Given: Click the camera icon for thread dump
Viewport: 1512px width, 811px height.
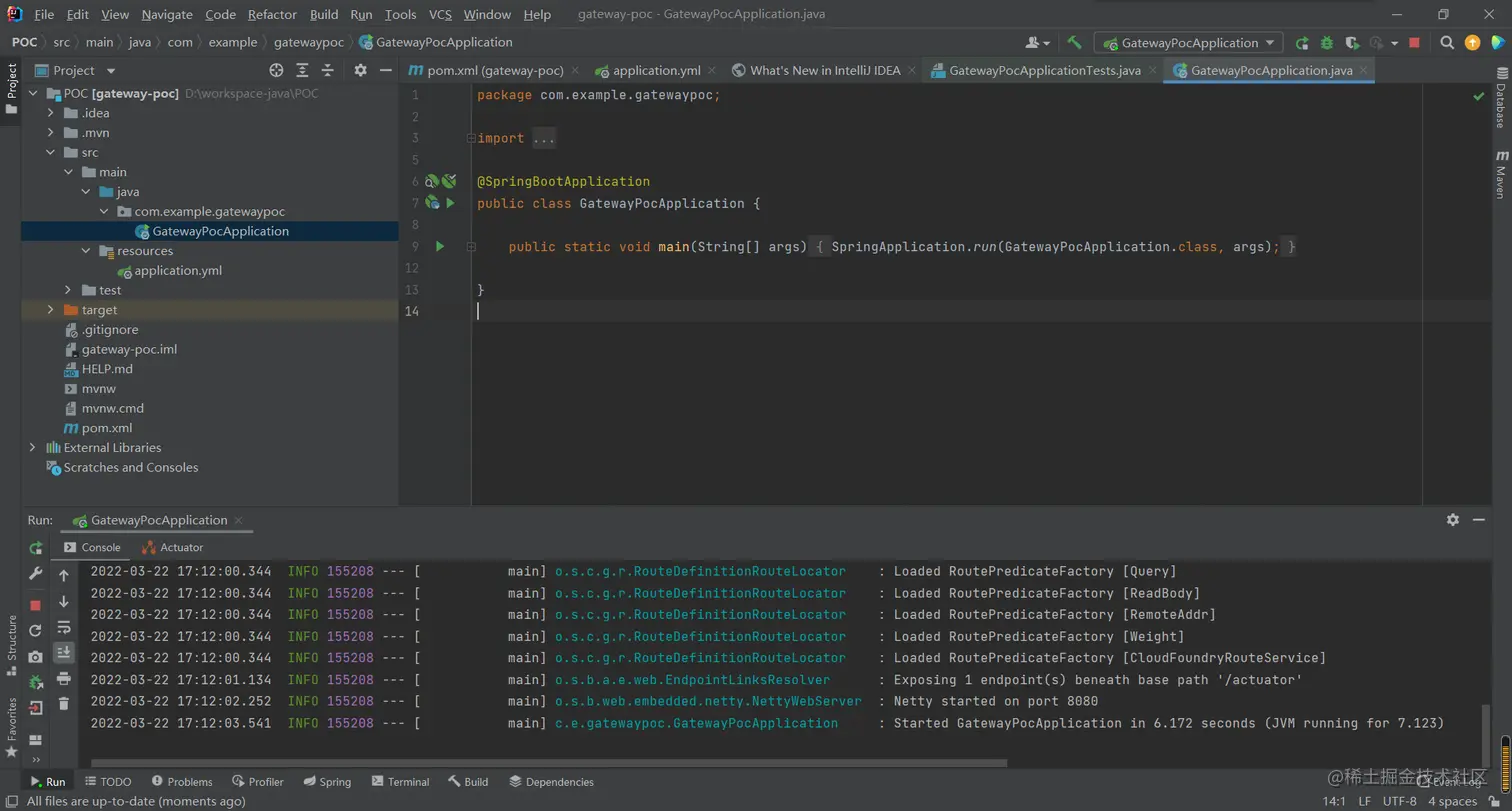Looking at the screenshot, I should (x=36, y=657).
